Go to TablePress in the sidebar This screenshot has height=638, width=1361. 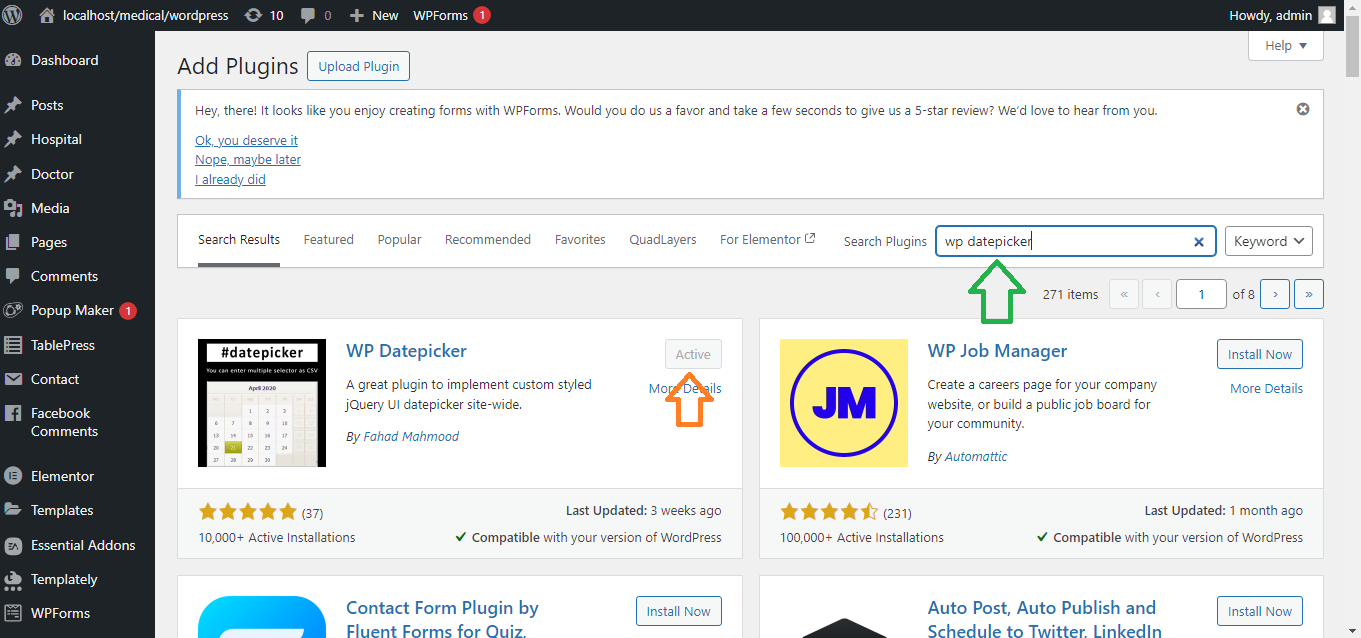pos(62,345)
